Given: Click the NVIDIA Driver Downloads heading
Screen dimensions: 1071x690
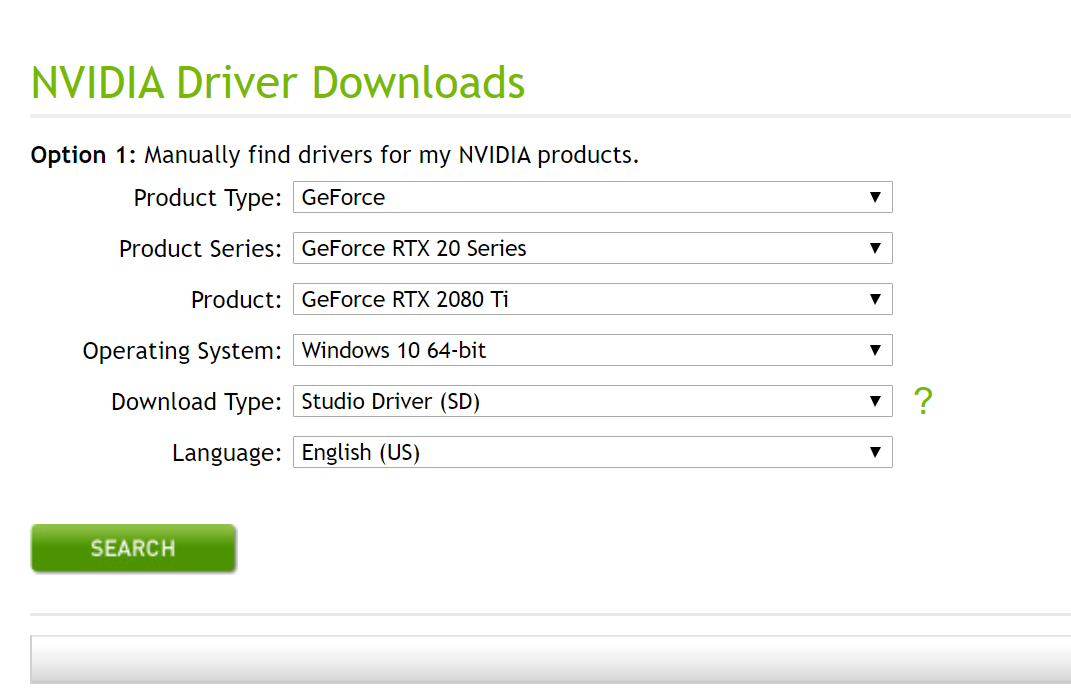Looking at the screenshot, I should coord(278,83).
